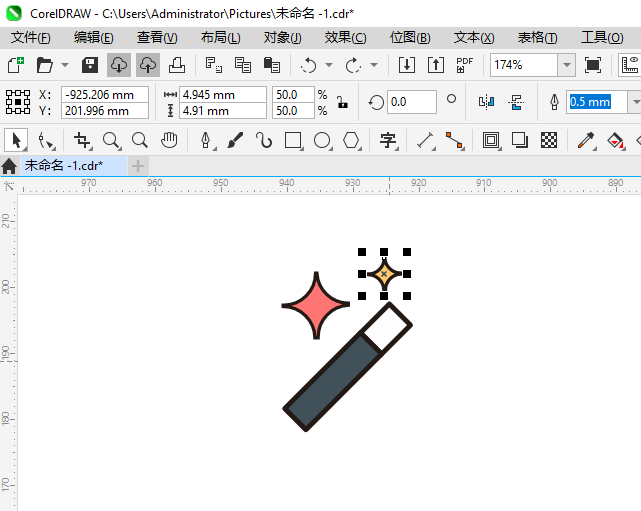Viewport: 641px width, 511px height.
Task: Click the object height field 4.91 mm
Action: tap(223, 111)
